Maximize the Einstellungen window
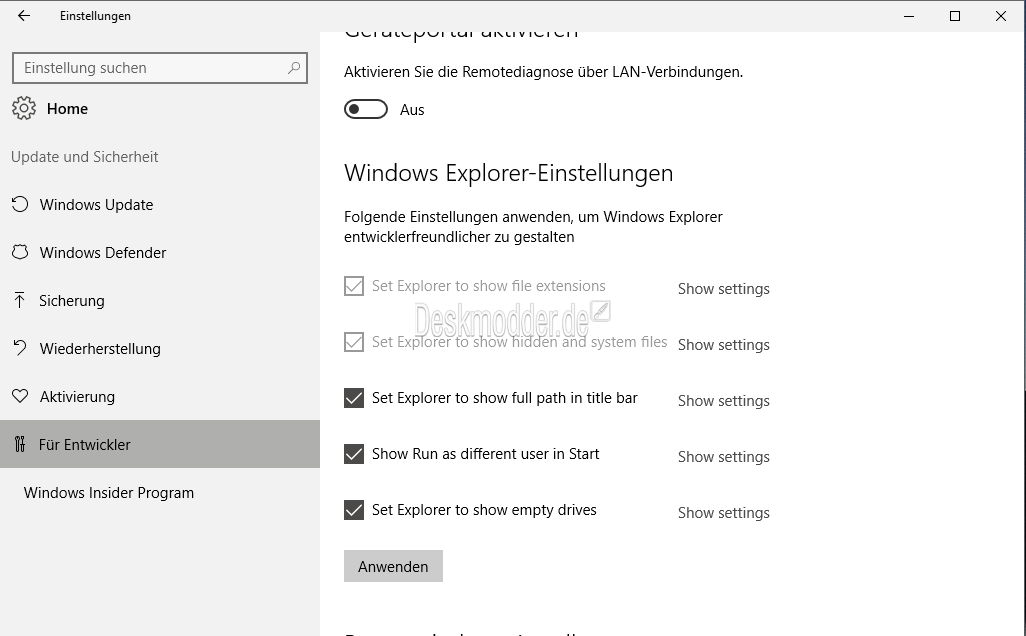 tap(955, 16)
